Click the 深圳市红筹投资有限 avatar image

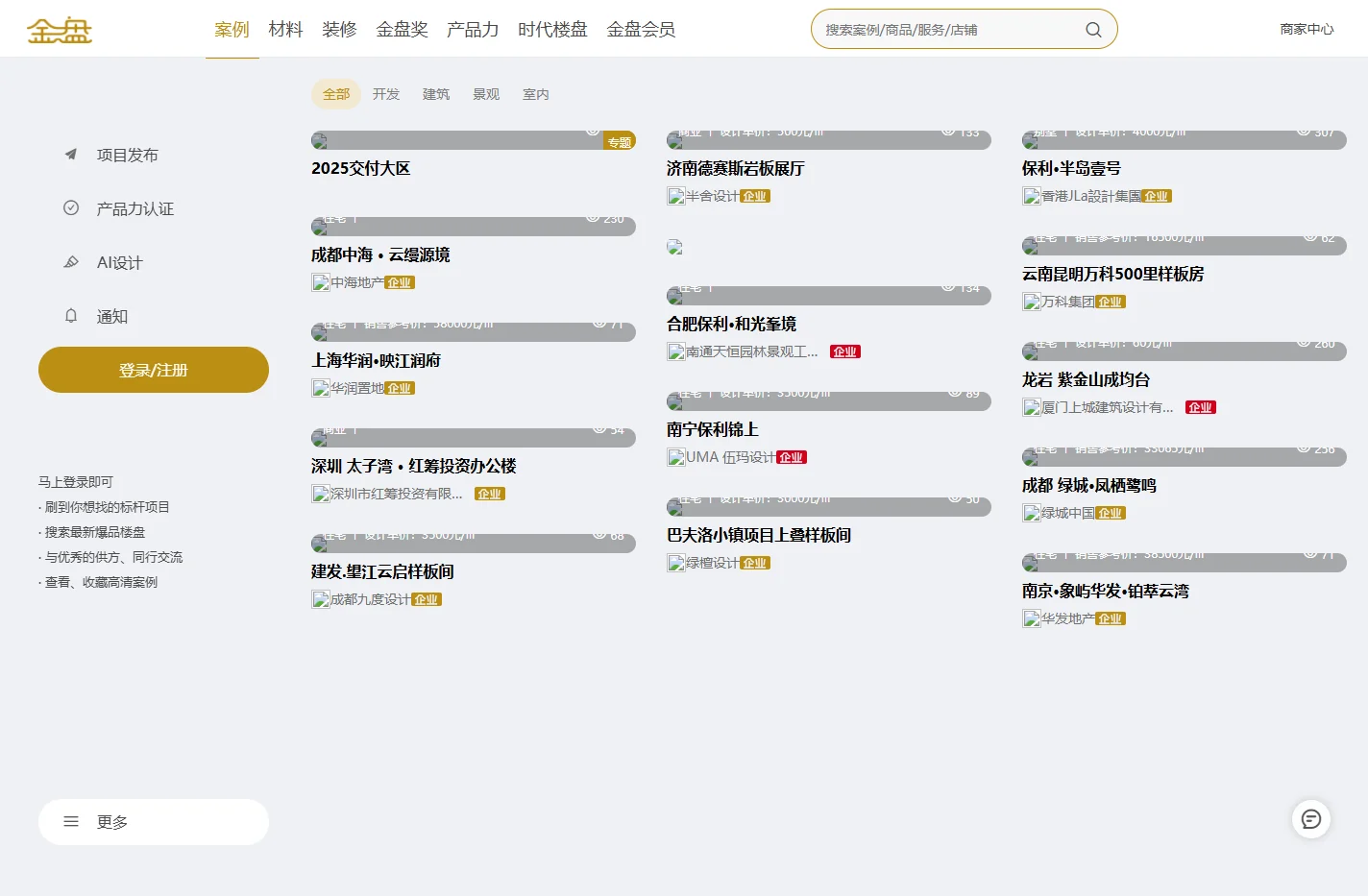point(321,494)
